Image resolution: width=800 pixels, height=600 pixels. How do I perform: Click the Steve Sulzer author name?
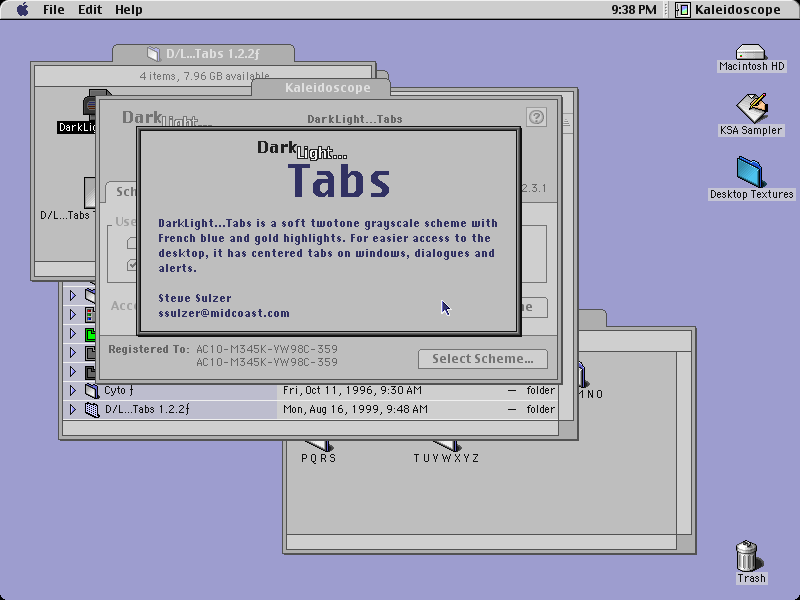pos(195,298)
